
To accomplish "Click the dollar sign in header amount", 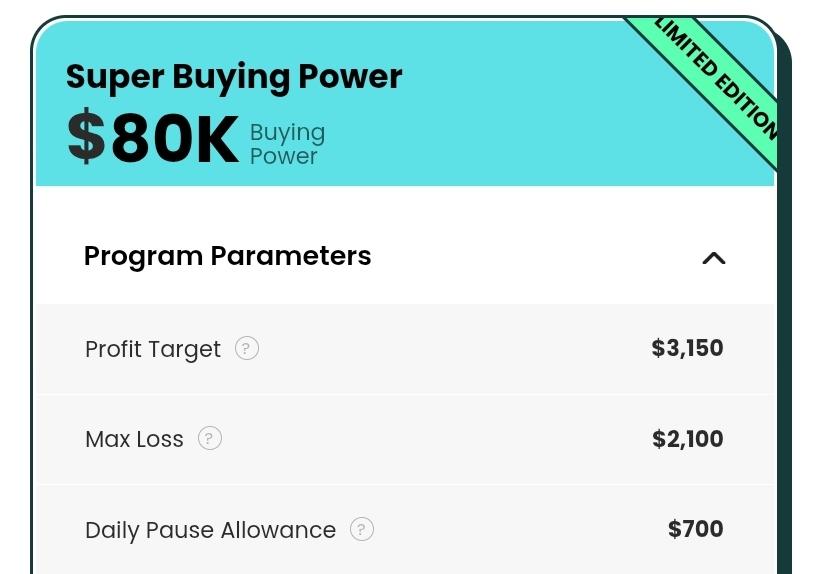I will coord(86,139).
